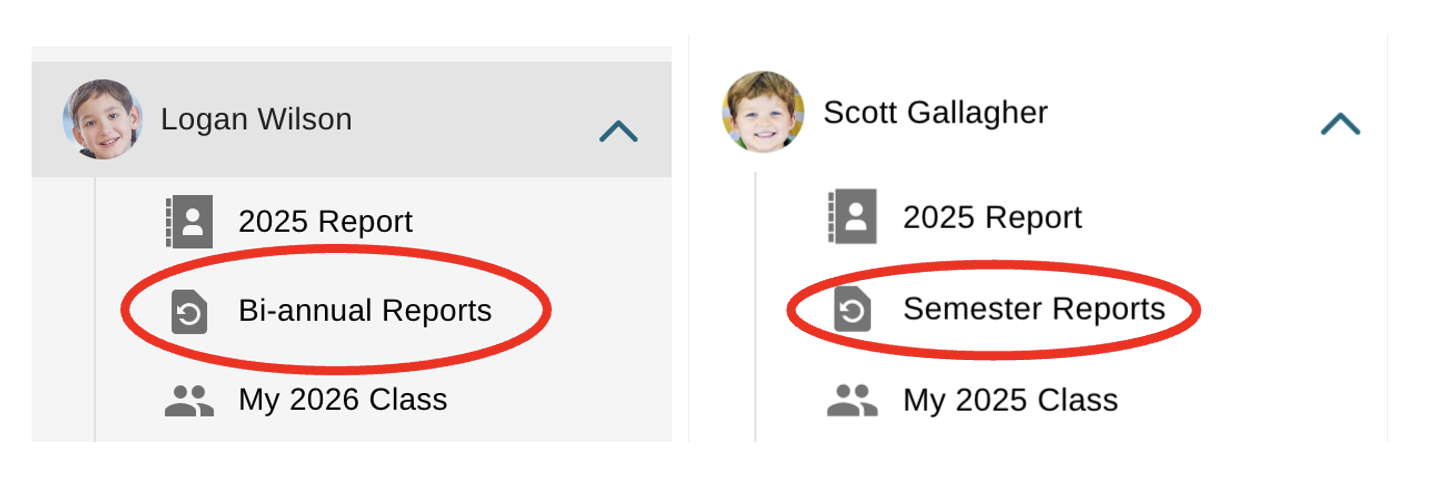Click the Bi-annual Reports document history icon
1430x494 pixels.
tap(189, 312)
